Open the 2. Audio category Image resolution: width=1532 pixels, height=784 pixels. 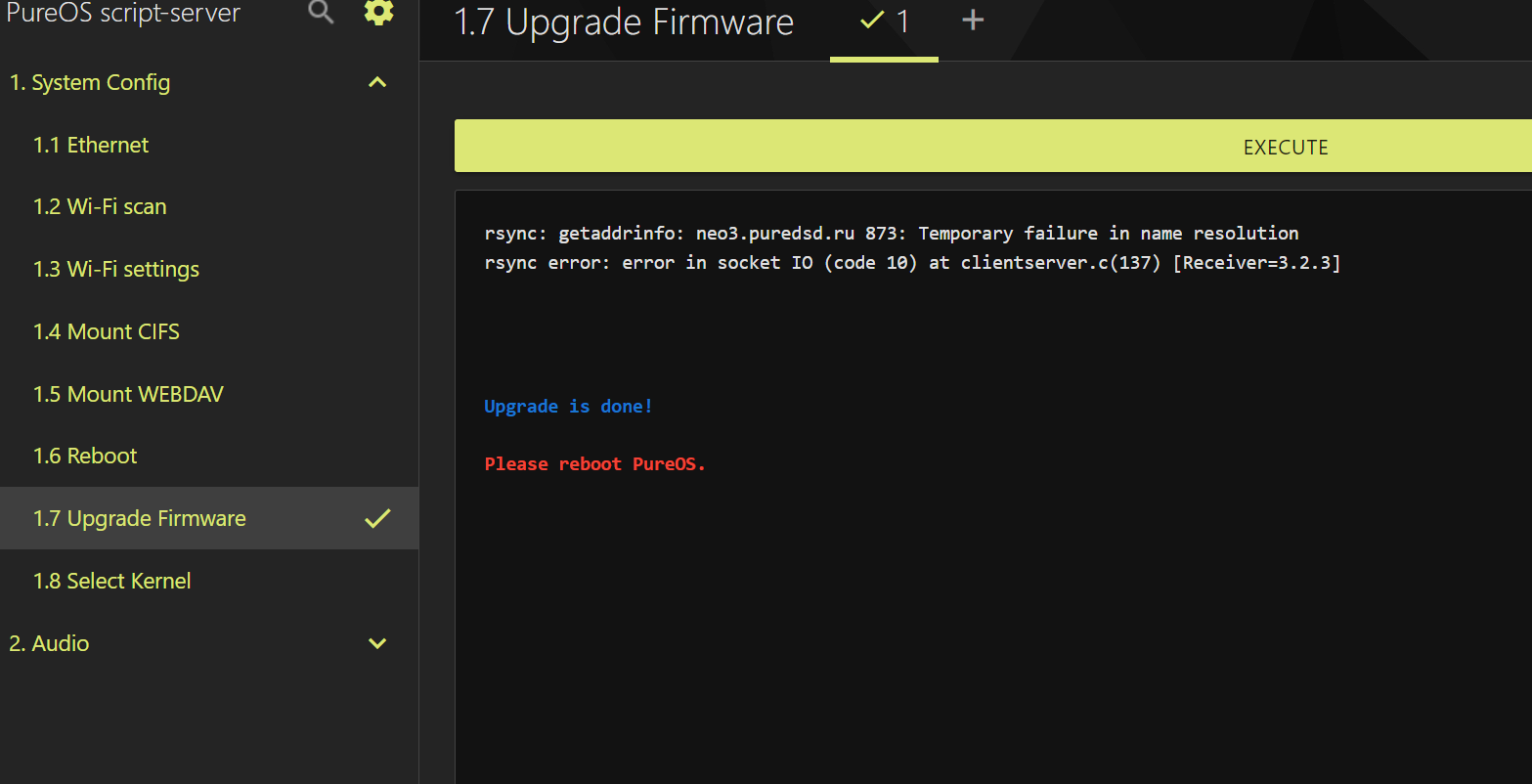[49, 643]
